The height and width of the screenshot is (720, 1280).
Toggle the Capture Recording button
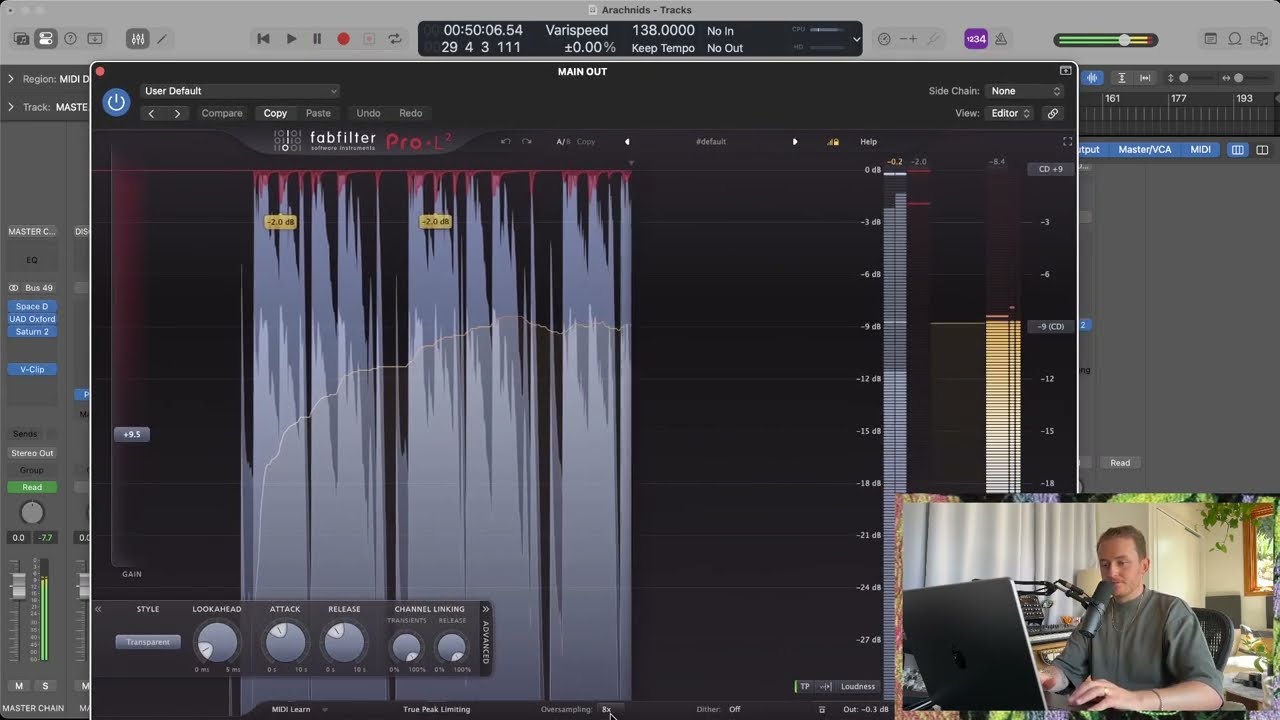369,39
